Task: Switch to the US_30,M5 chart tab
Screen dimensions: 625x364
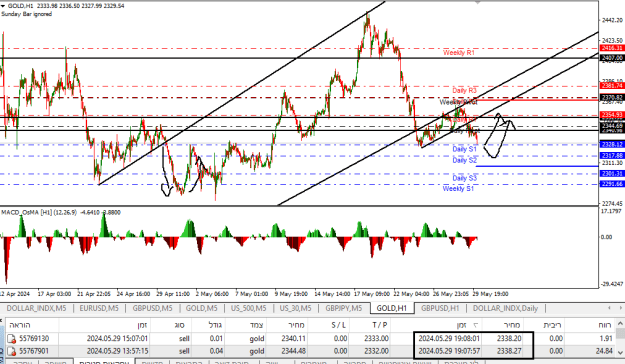Action: point(295,308)
